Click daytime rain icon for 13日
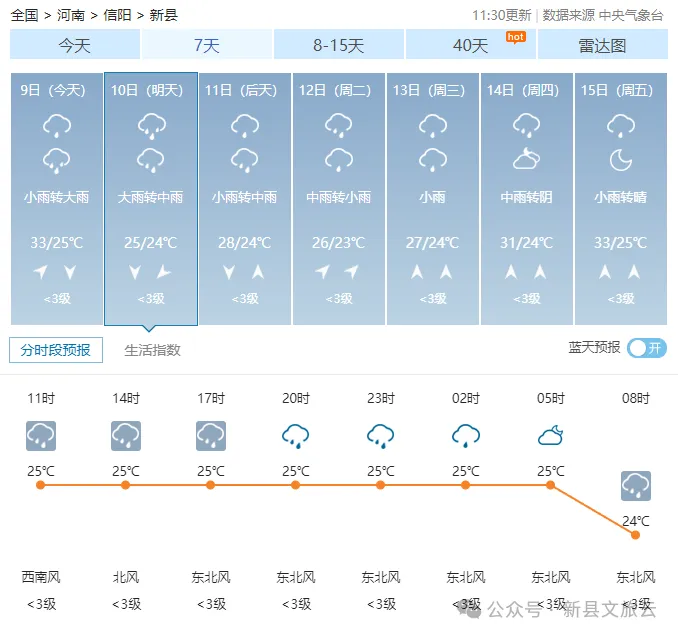Screen dimensions: 678x636 [x=433, y=126]
